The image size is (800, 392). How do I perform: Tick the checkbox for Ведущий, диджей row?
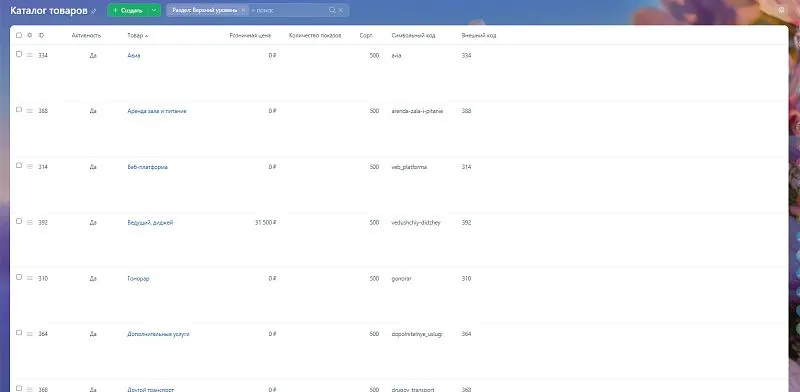[x=19, y=222]
